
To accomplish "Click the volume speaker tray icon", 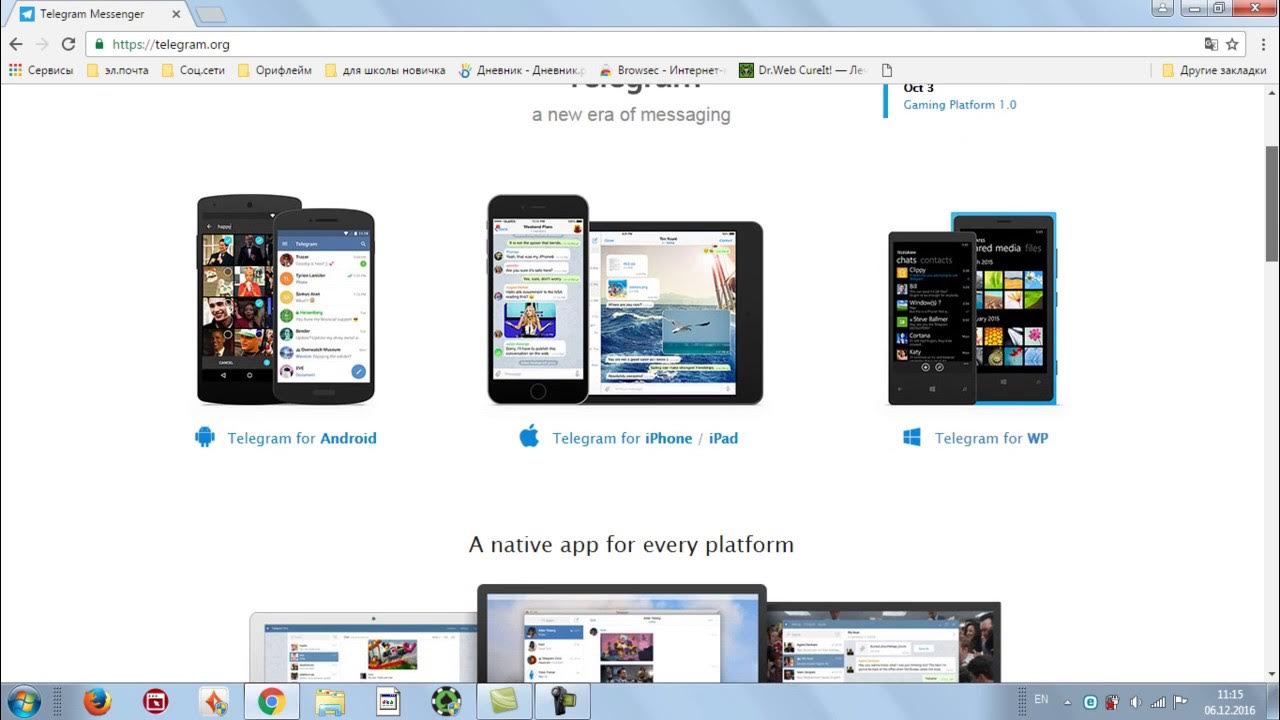I will point(1135,702).
